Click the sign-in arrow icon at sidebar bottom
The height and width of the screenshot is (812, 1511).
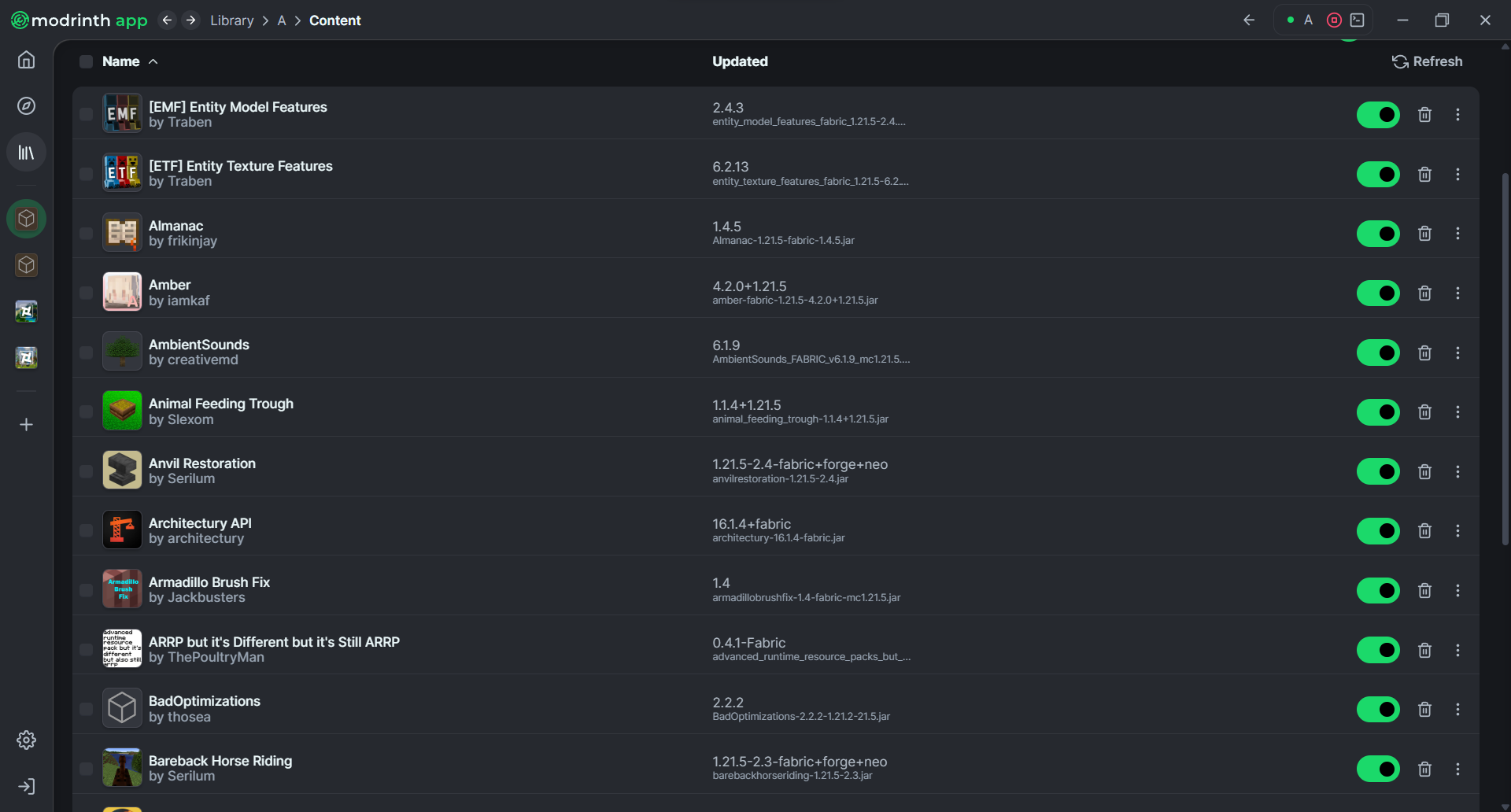(x=26, y=786)
